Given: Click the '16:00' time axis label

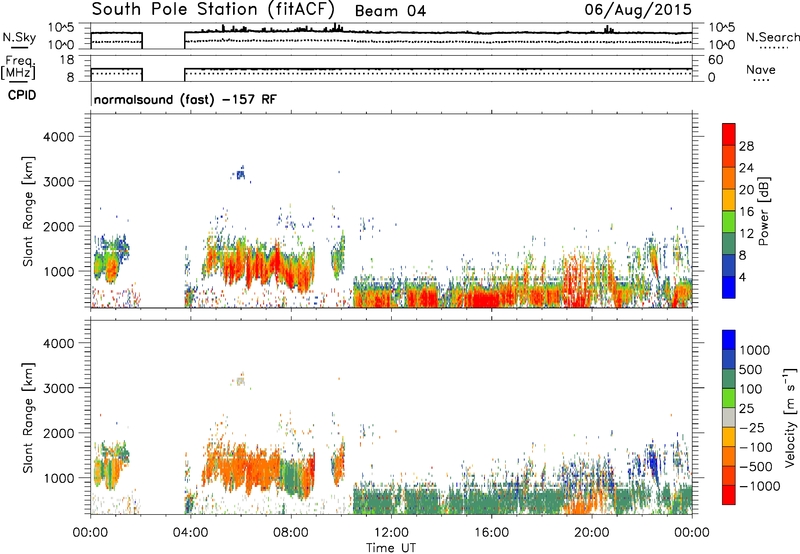Looking at the screenshot, I should [x=491, y=533].
